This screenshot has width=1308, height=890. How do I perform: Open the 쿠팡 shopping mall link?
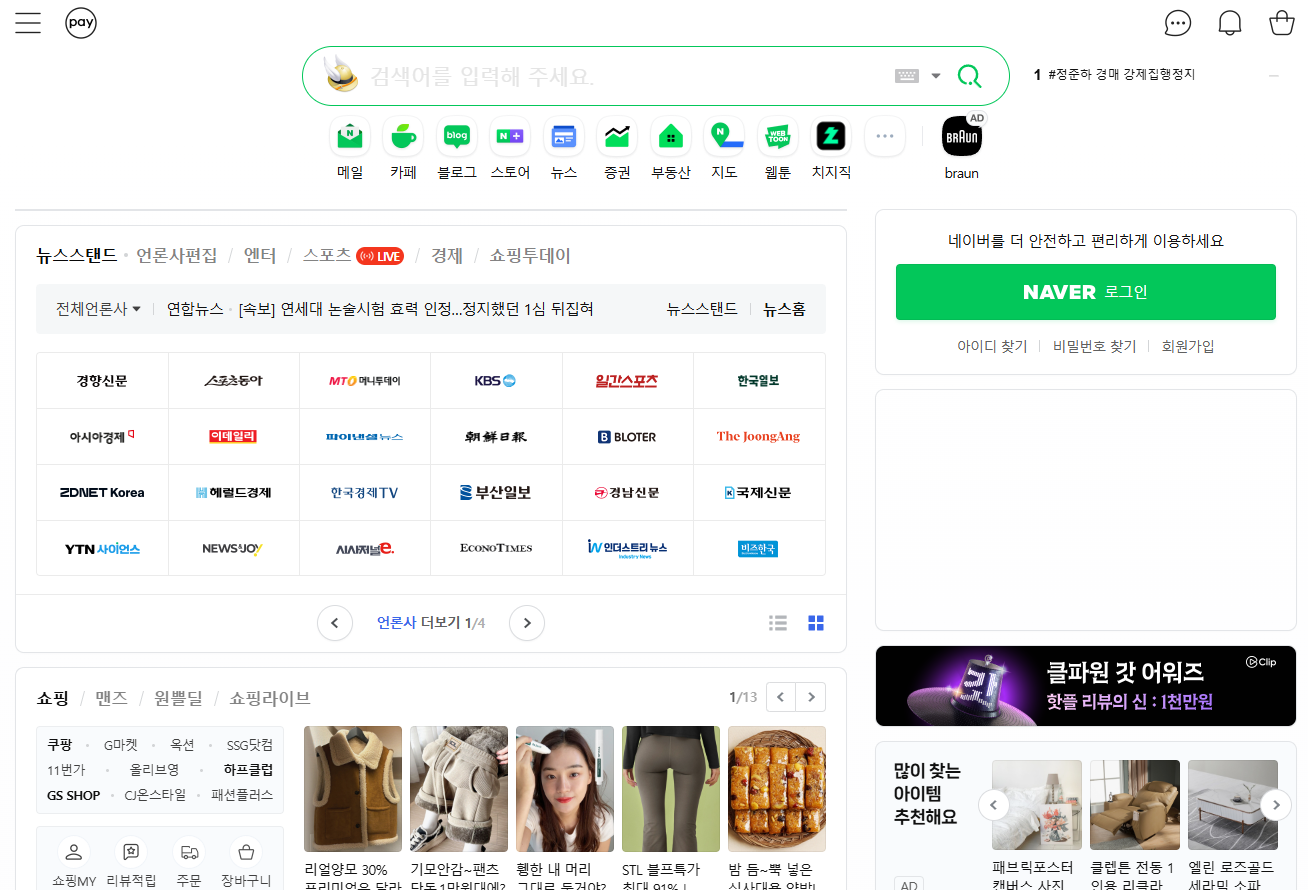point(60,745)
